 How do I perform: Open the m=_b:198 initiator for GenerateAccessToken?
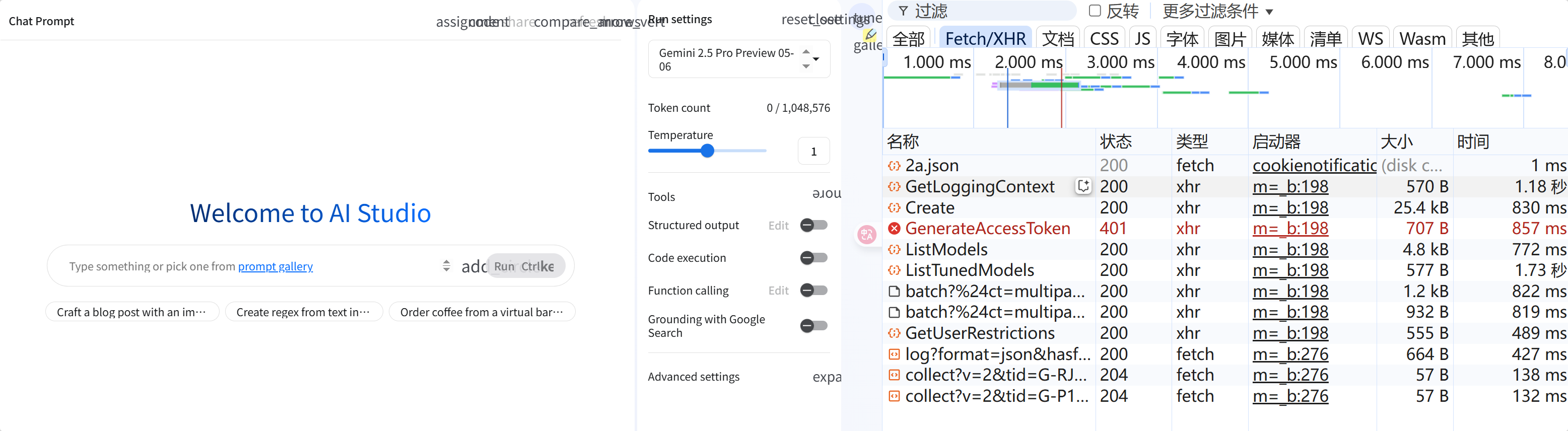coord(1290,228)
